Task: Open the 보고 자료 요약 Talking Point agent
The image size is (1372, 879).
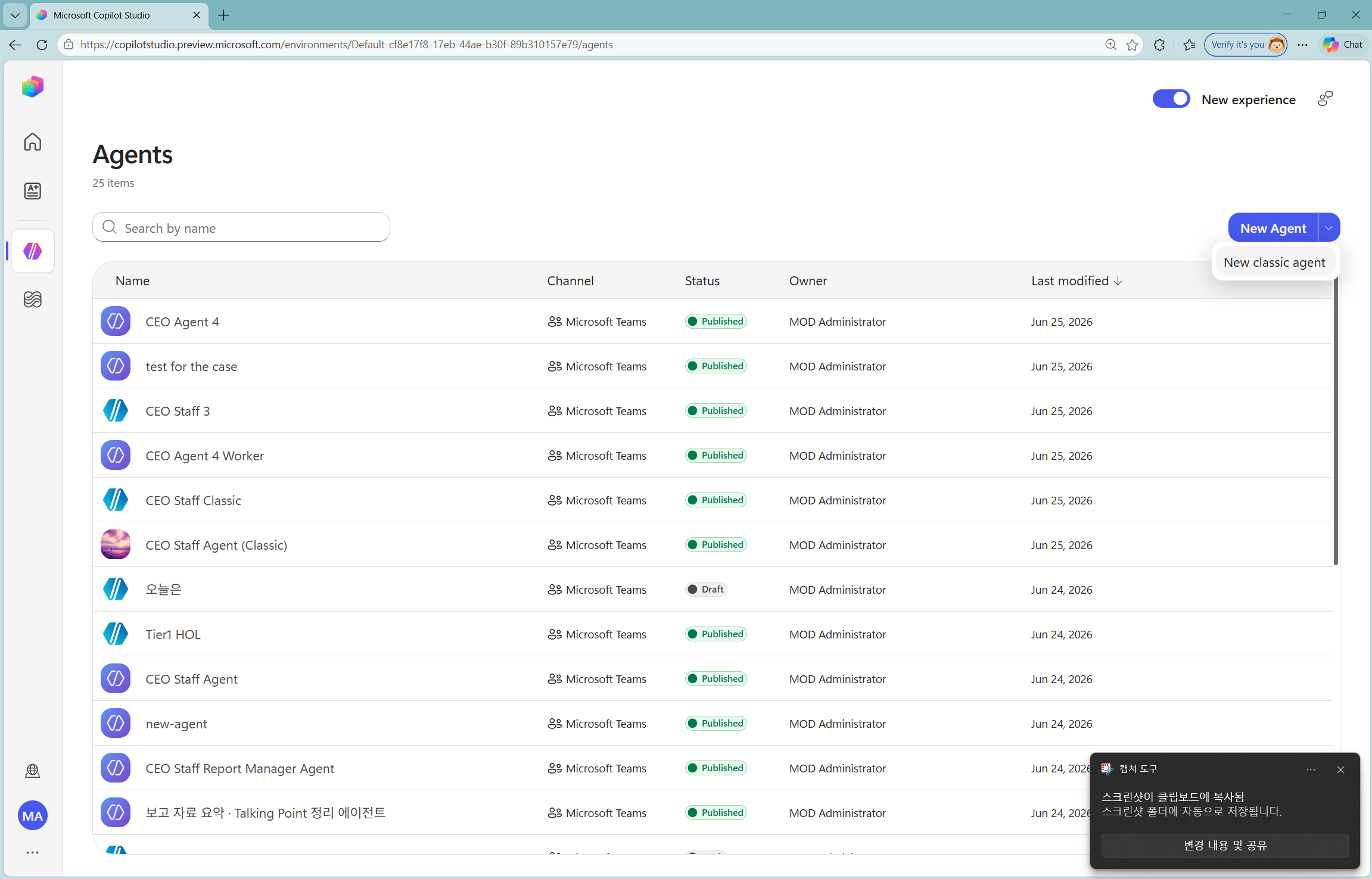Action: click(266, 812)
